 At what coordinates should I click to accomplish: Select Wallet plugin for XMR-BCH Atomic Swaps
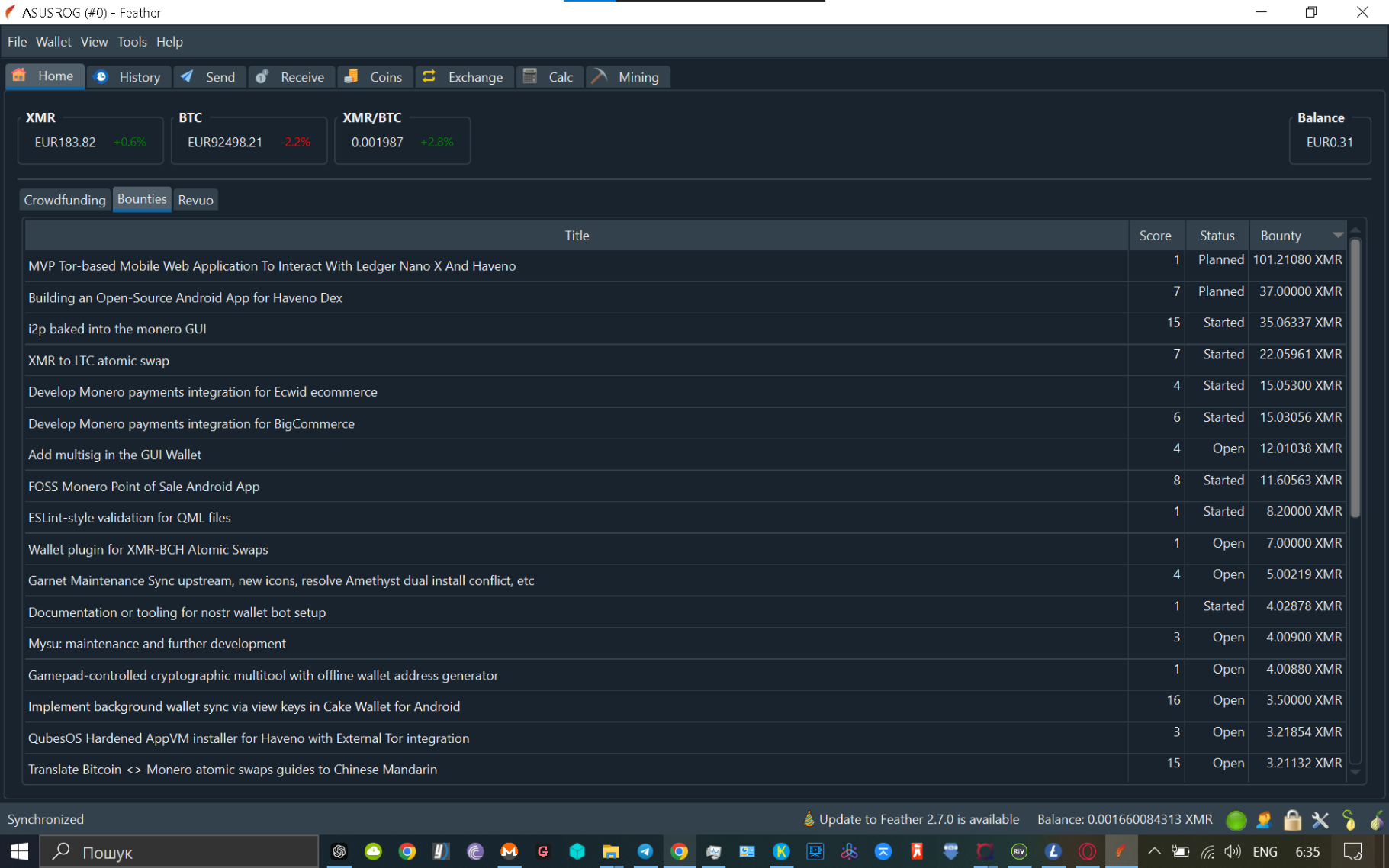685,549
